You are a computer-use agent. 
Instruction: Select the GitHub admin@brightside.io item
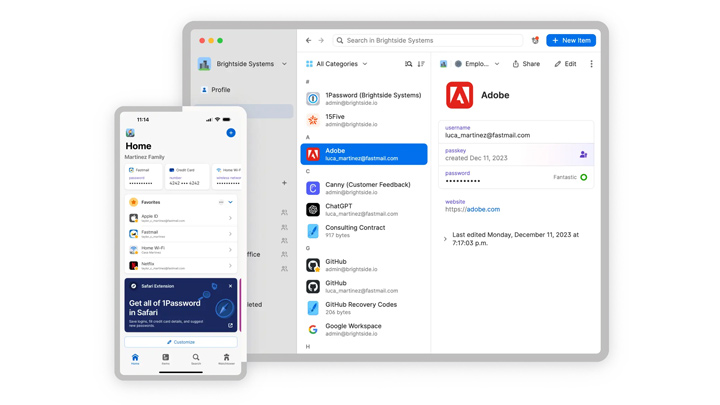pyautogui.click(x=364, y=265)
